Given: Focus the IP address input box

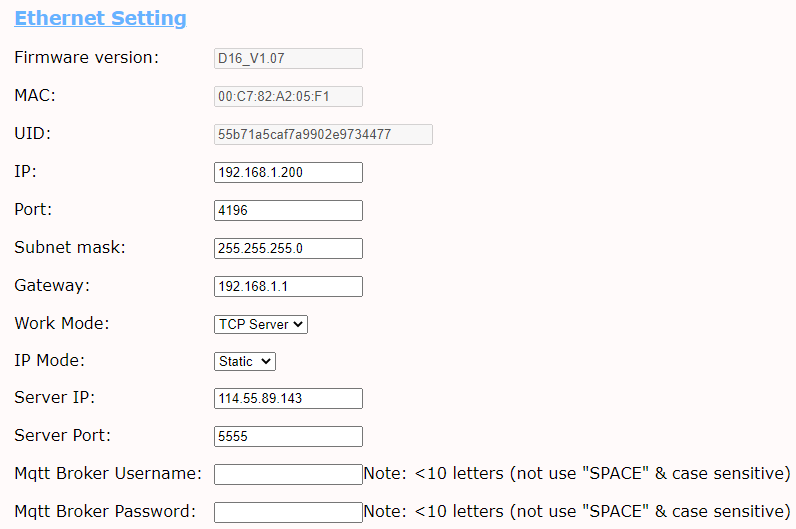Looking at the screenshot, I should [x=288, y=173].
